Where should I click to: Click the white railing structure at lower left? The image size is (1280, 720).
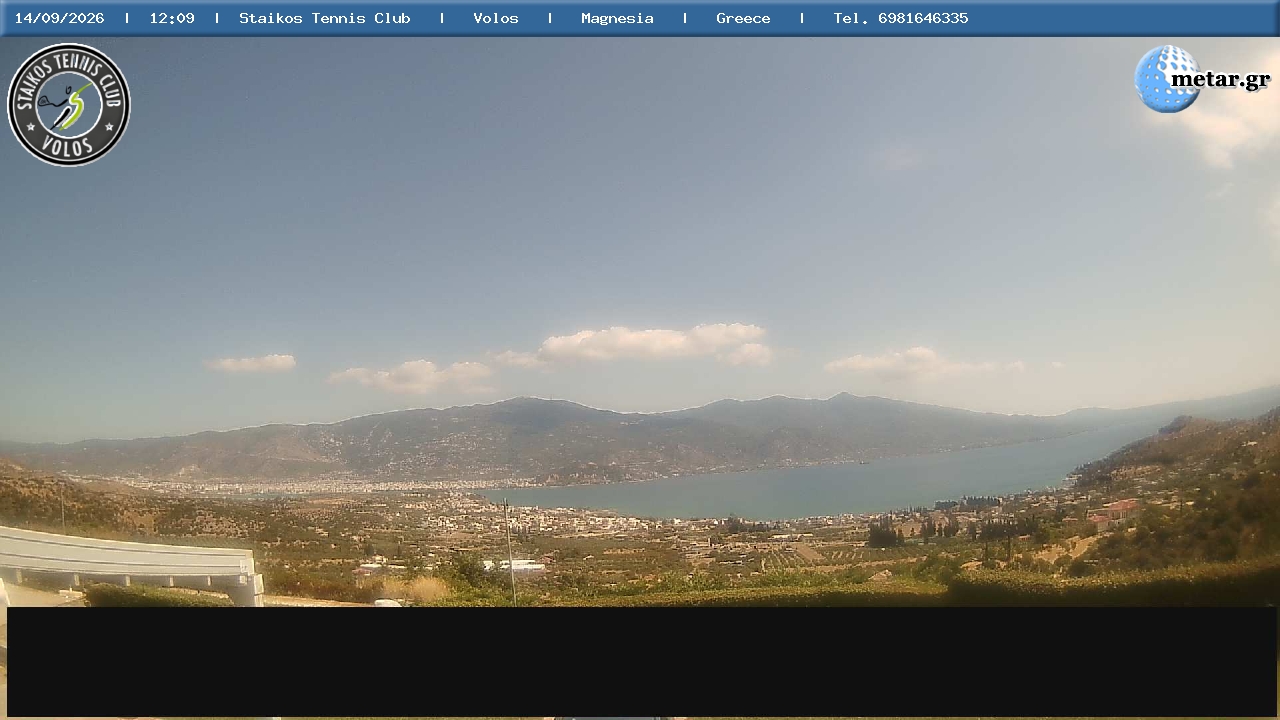[130, 565]
